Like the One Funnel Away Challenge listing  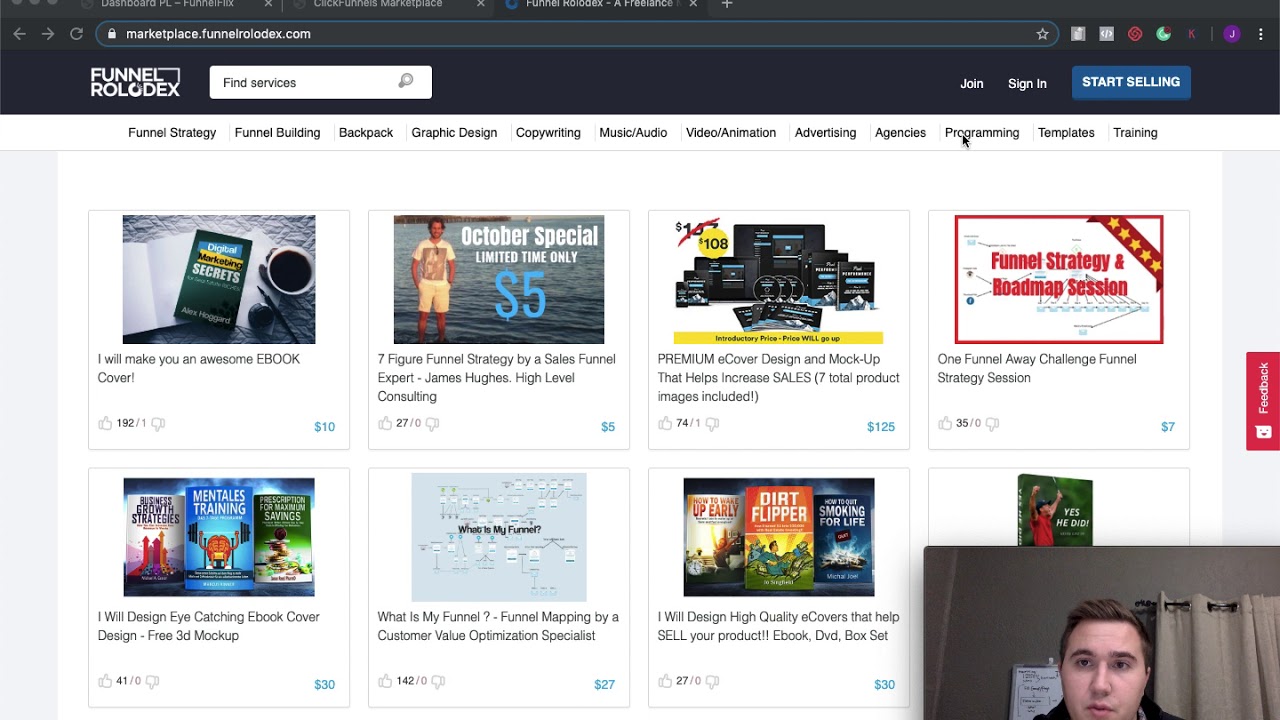coord(945,423)
